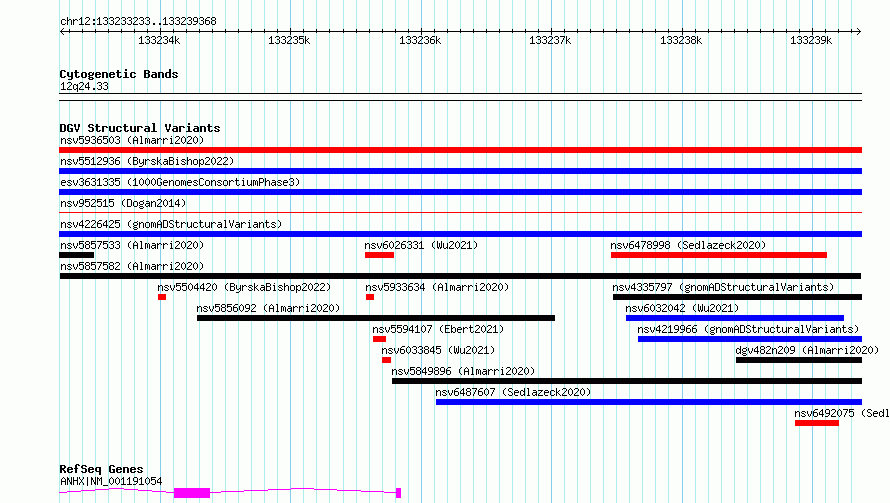Click the 133235k ruler tick label
This screenshot has height=503, width=890.
click(289, 40)
